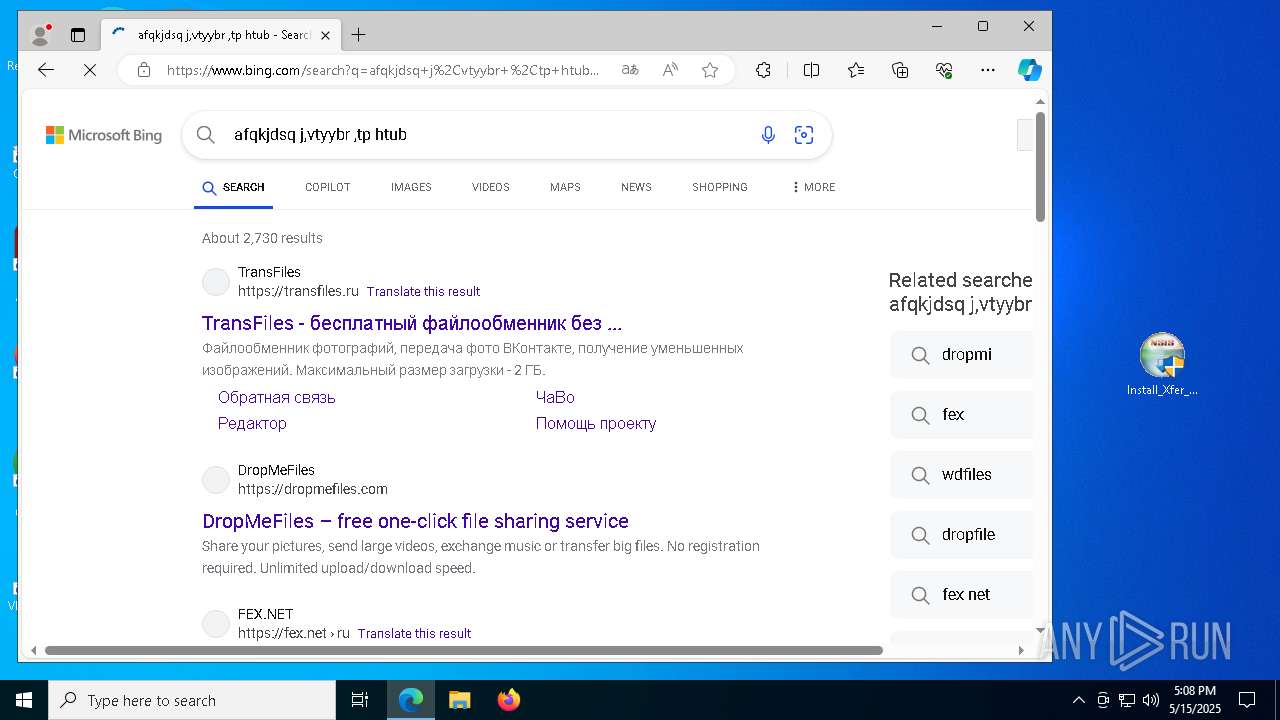Switch to the SHOPPING tab

click(x=720, y=187)
